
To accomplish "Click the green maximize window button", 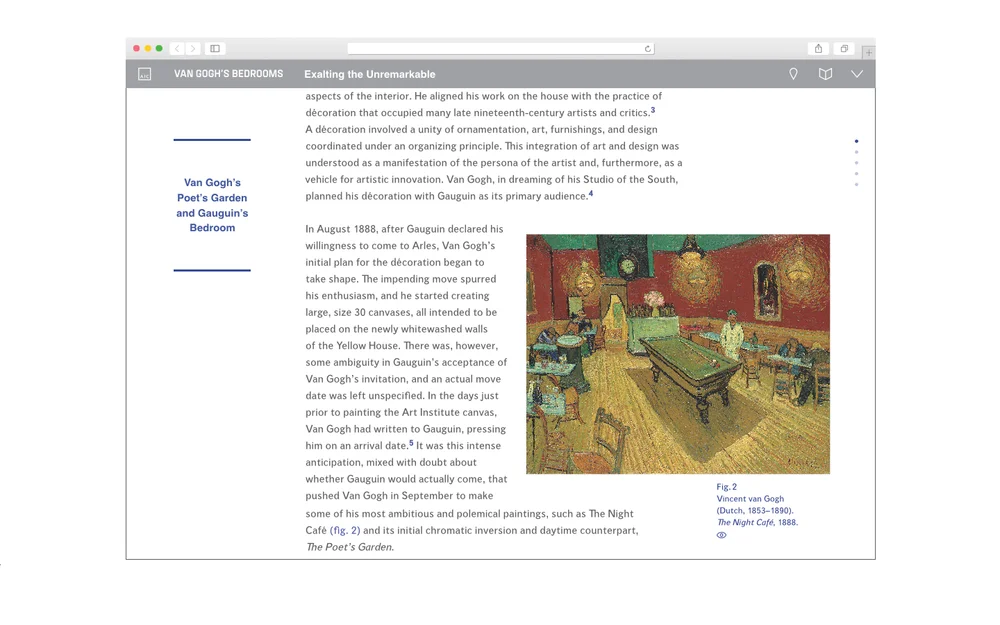I will click(x=159, y=48).
